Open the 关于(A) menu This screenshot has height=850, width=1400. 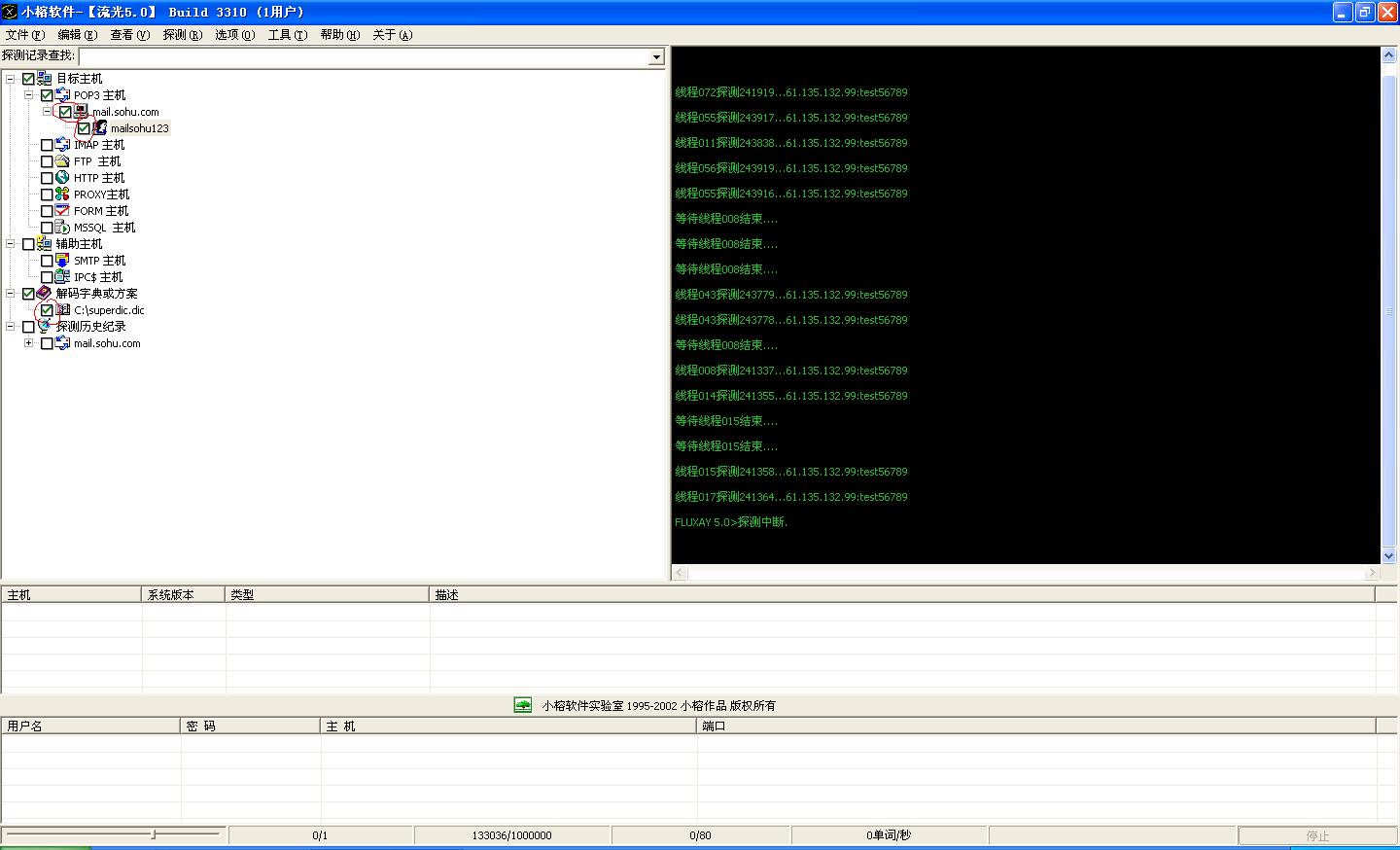(x=392, y=35)
